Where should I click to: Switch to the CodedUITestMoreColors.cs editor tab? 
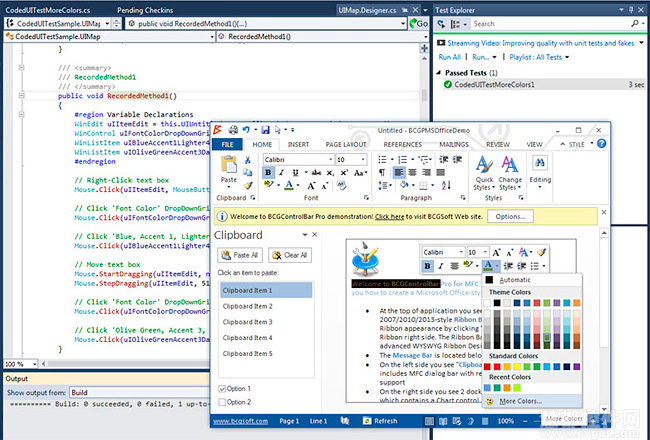tap(47, 10)
